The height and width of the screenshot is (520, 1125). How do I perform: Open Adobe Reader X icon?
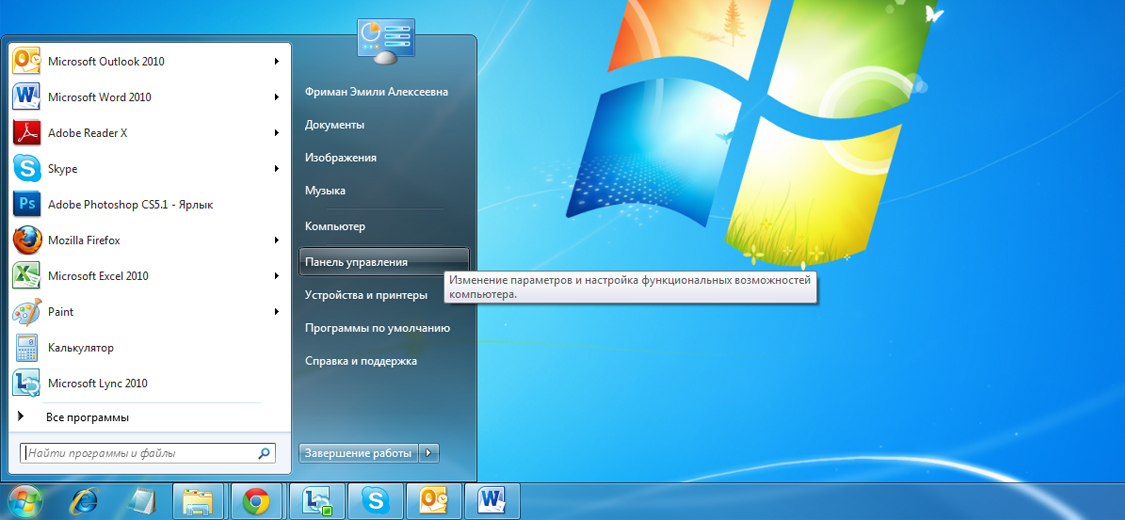27,133
